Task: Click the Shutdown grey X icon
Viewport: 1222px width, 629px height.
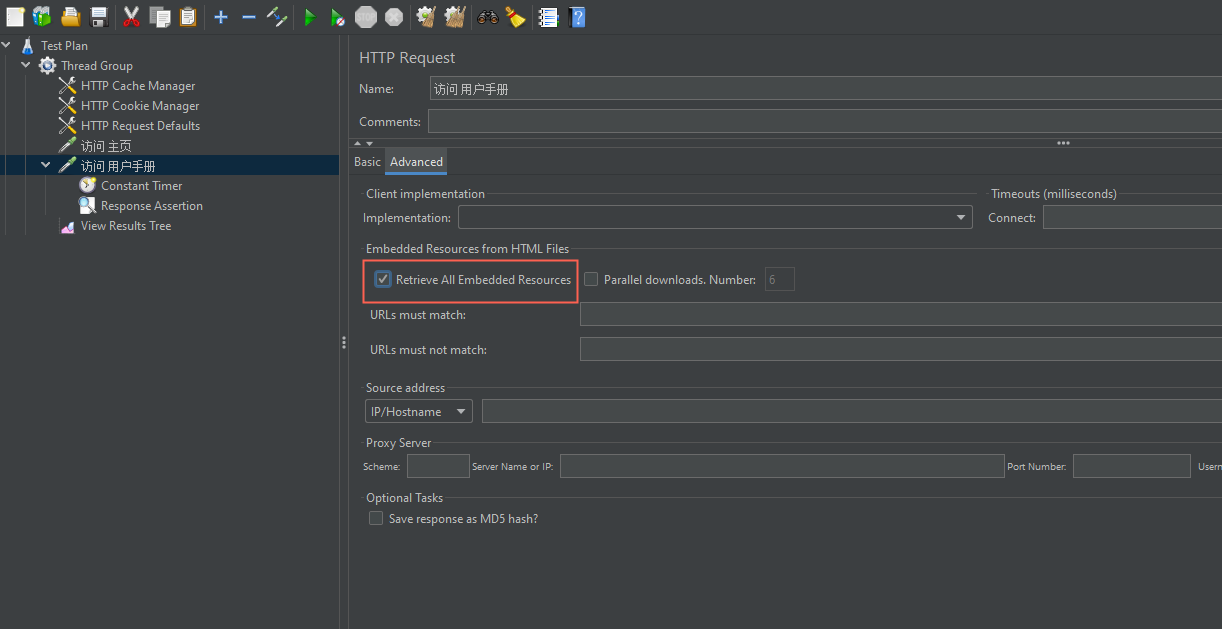Action: (x=394, y=16)
